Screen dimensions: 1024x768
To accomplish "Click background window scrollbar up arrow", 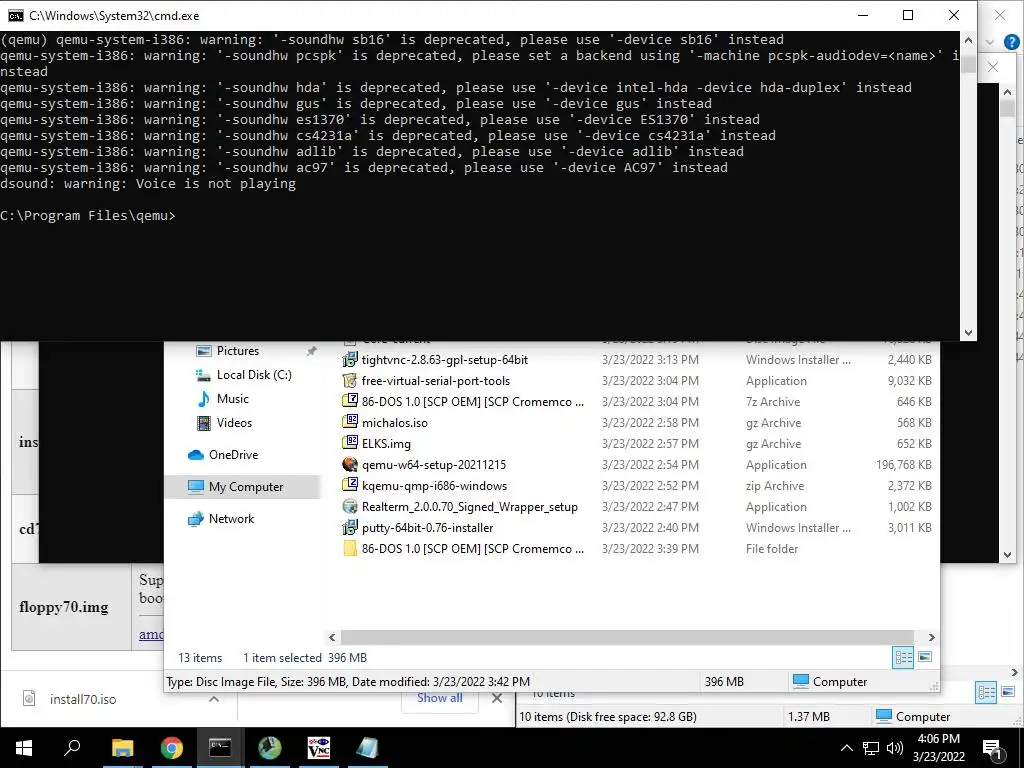I will click(1007, 93).
